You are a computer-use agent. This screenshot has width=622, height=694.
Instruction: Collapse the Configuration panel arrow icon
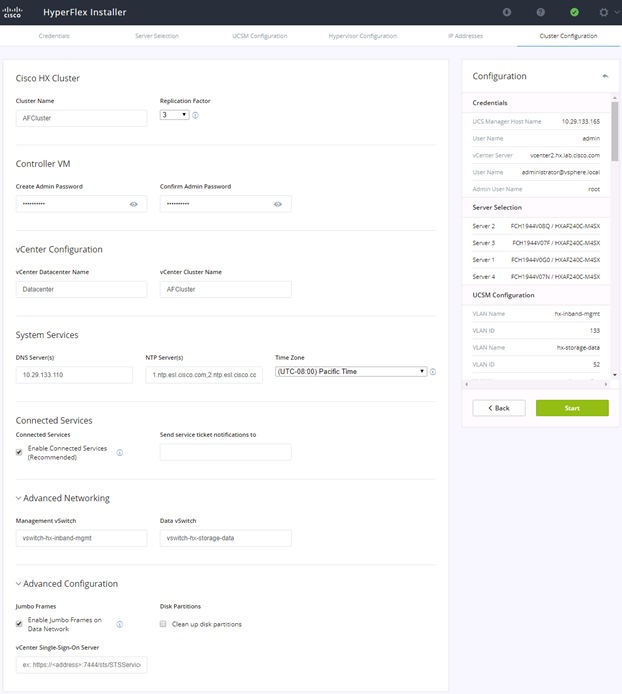pyautogui.click(x=605, y=76)
